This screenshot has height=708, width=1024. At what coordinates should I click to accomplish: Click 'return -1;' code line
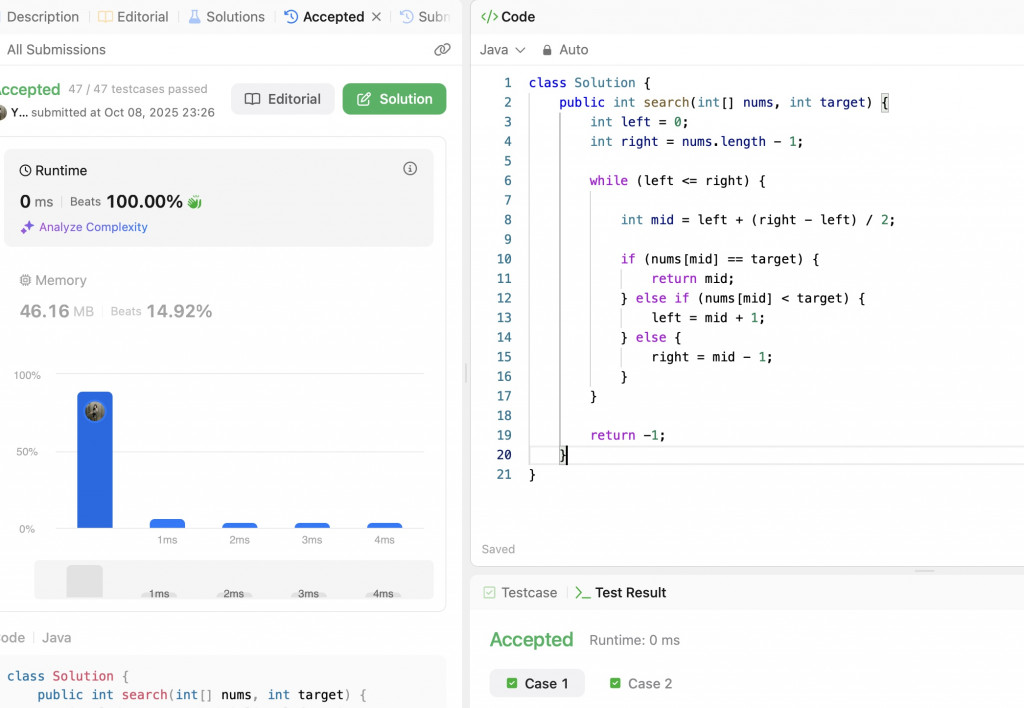[628, 435]
